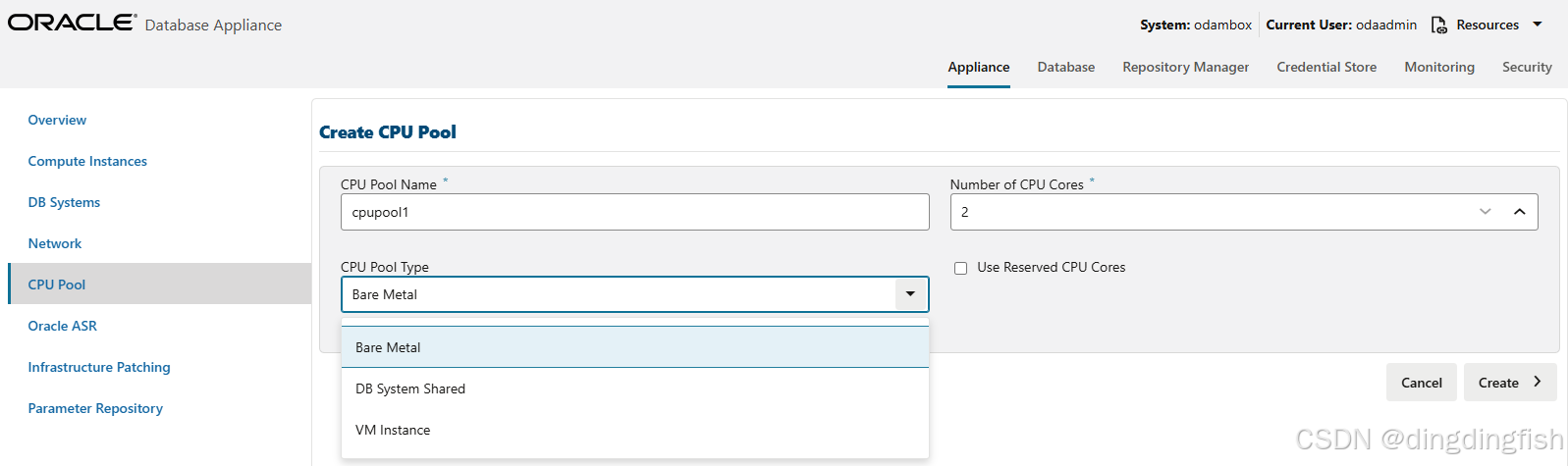The image size is (1568, 466).
Task: Expand the Resources menu caret
Action: pos(1538,25)
